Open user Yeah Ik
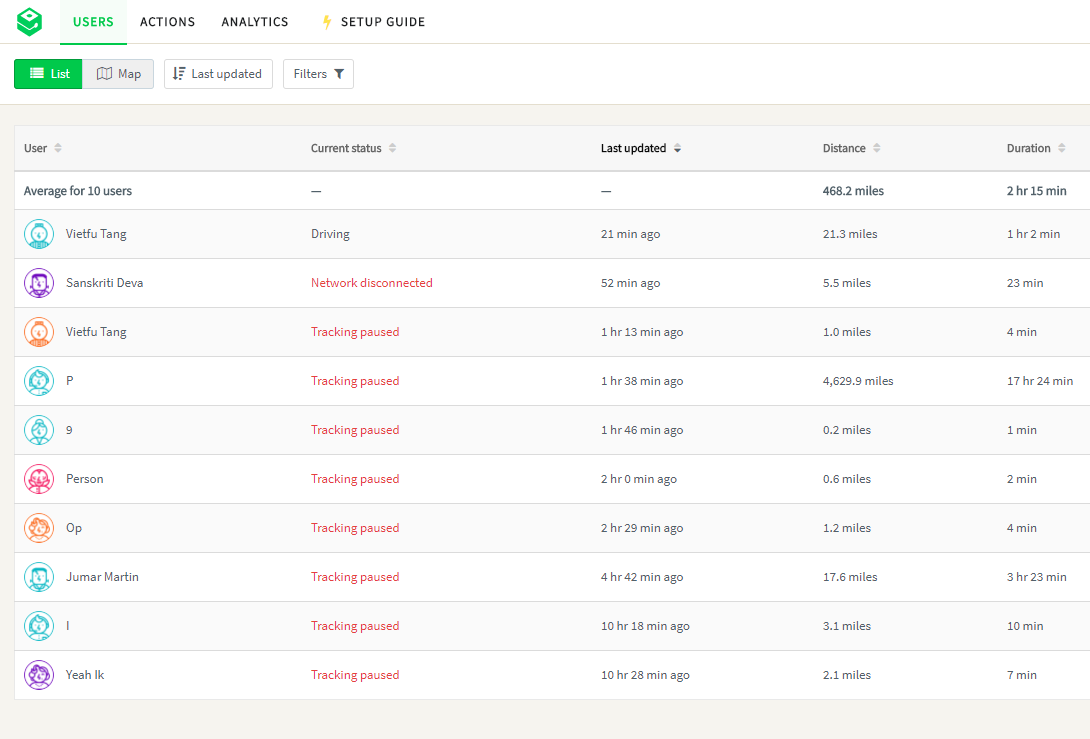The height and width of the screenshot is (739, 1090). [85, 675]
